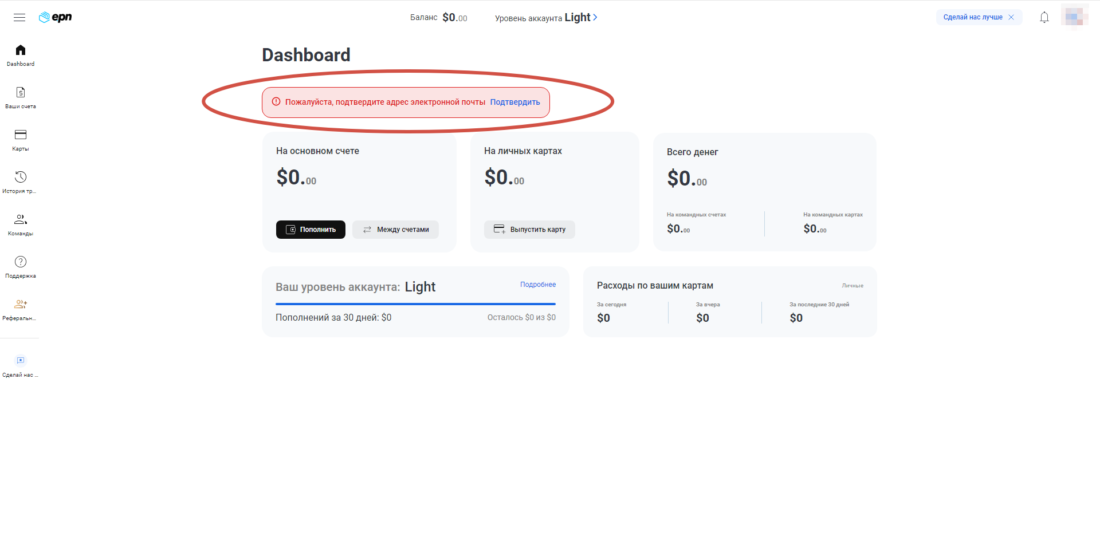Click Выпустить карту button

coord(529,229)
